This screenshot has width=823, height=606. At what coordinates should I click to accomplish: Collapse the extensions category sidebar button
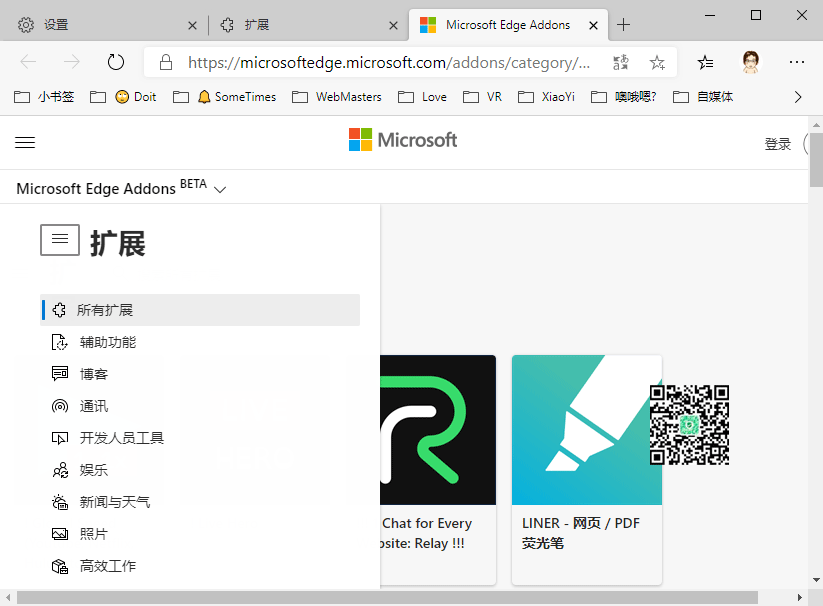coord(60,240)
